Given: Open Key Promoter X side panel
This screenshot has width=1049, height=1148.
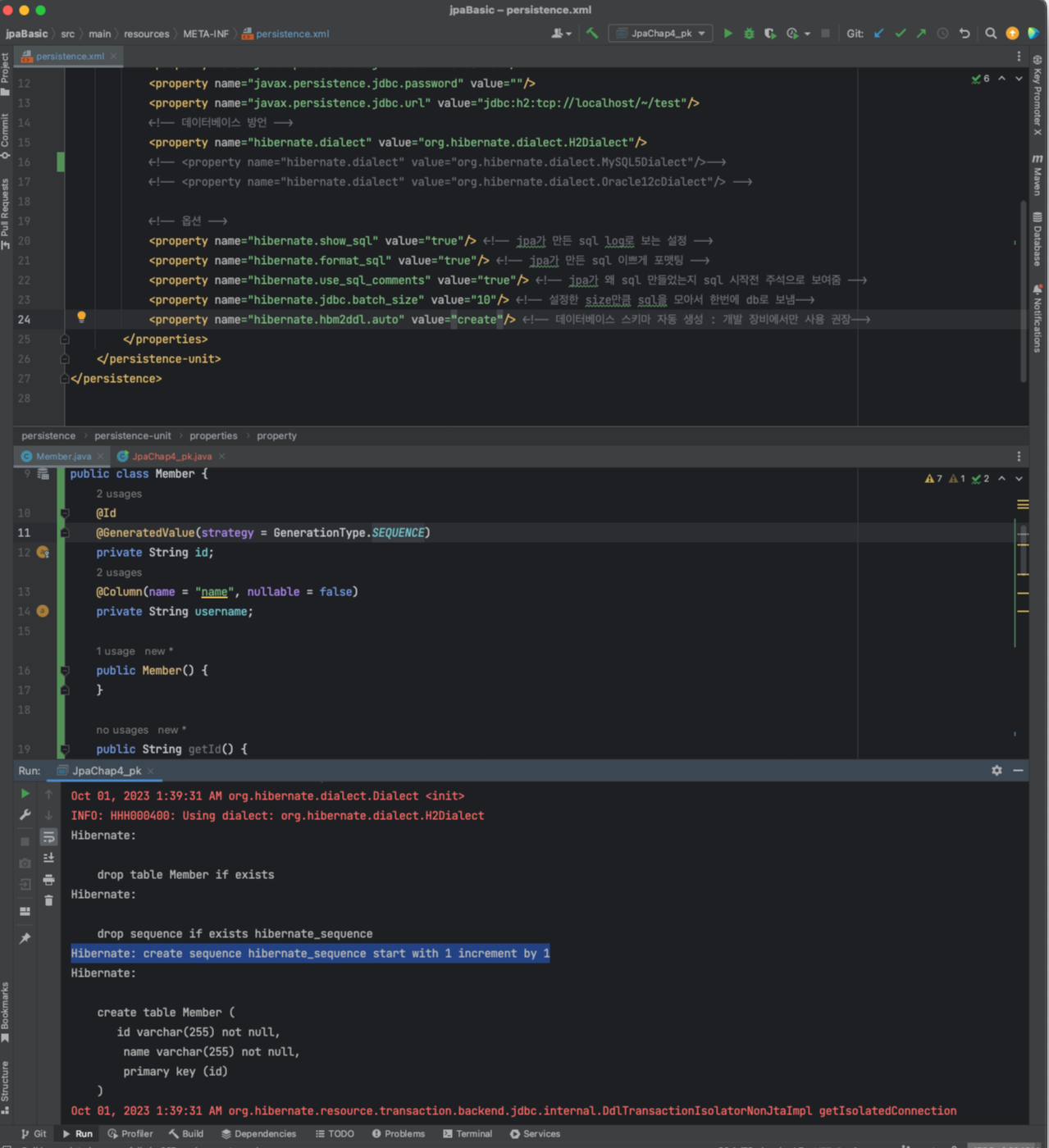Looking at the screenshot, I should pyautogui.click(x=1038, y=95).
